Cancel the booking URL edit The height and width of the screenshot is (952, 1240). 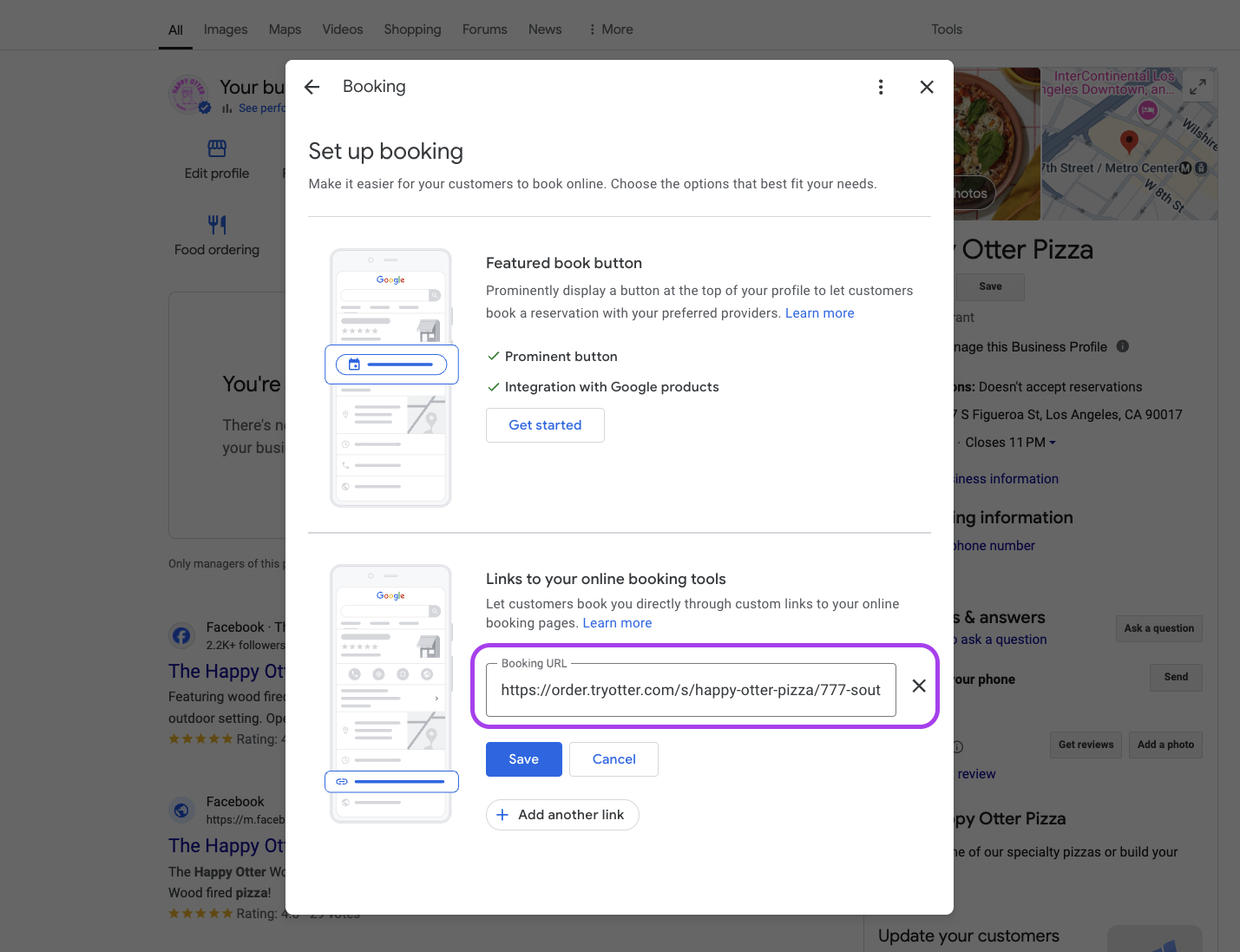click(x=614, y=759)
